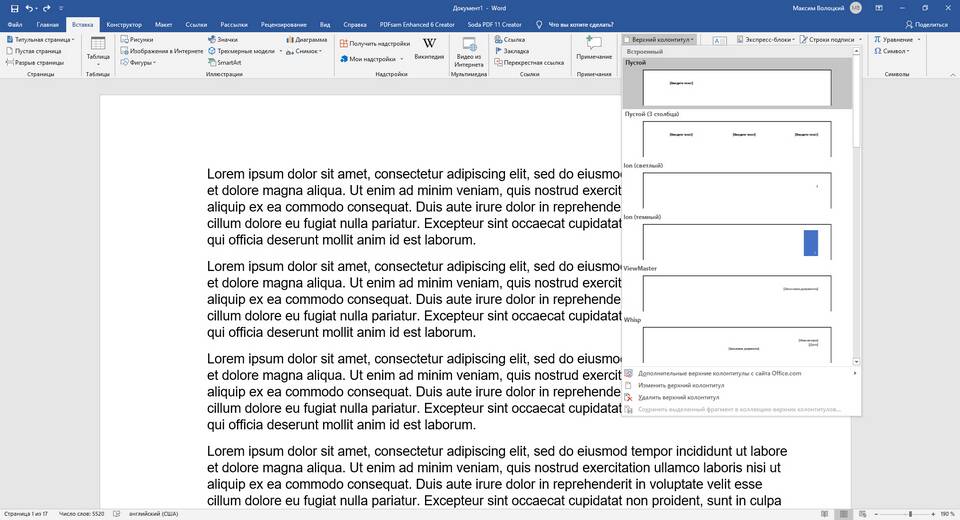Toggle web layout view in status bar

pyautogui.click(x=862, y=514)
